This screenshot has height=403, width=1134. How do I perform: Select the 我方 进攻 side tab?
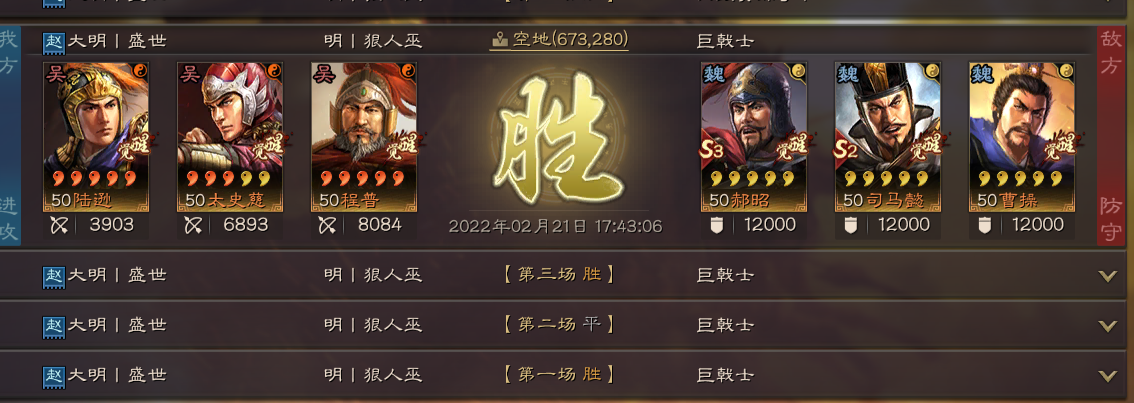(x=10, y=136)
